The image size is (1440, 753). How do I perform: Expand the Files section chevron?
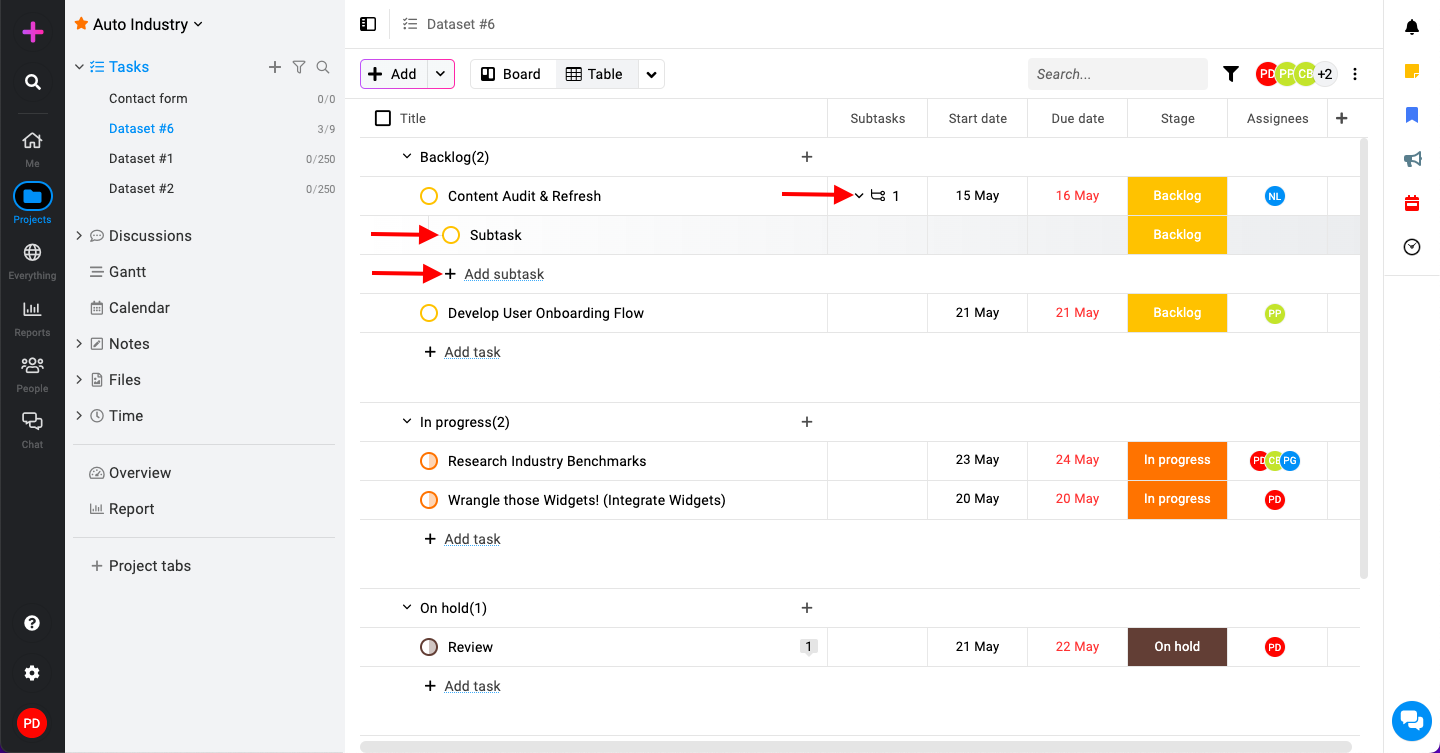79,380
